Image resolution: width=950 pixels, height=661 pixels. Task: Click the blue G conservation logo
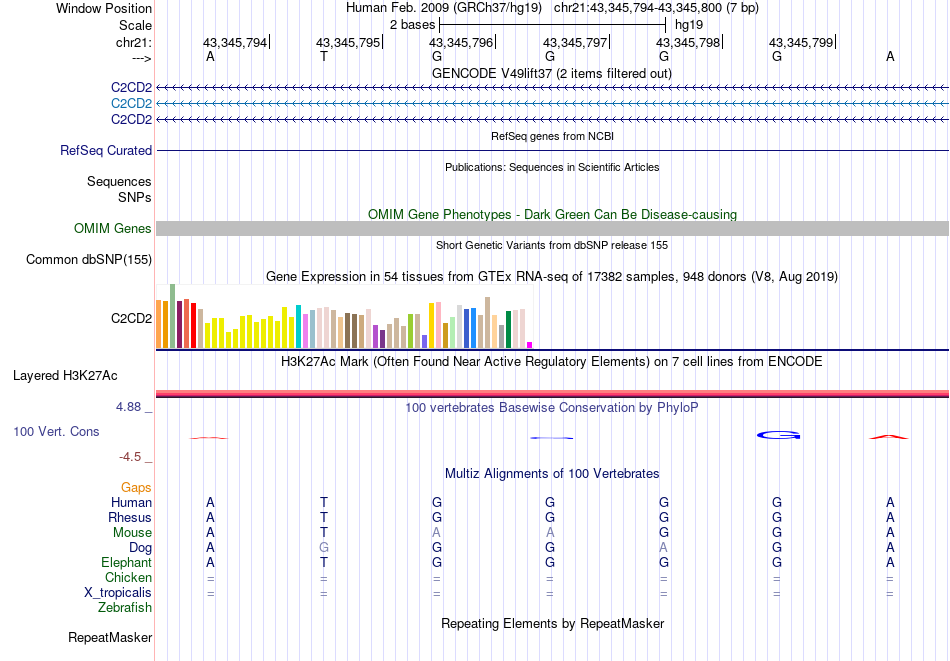click(779, 435)
